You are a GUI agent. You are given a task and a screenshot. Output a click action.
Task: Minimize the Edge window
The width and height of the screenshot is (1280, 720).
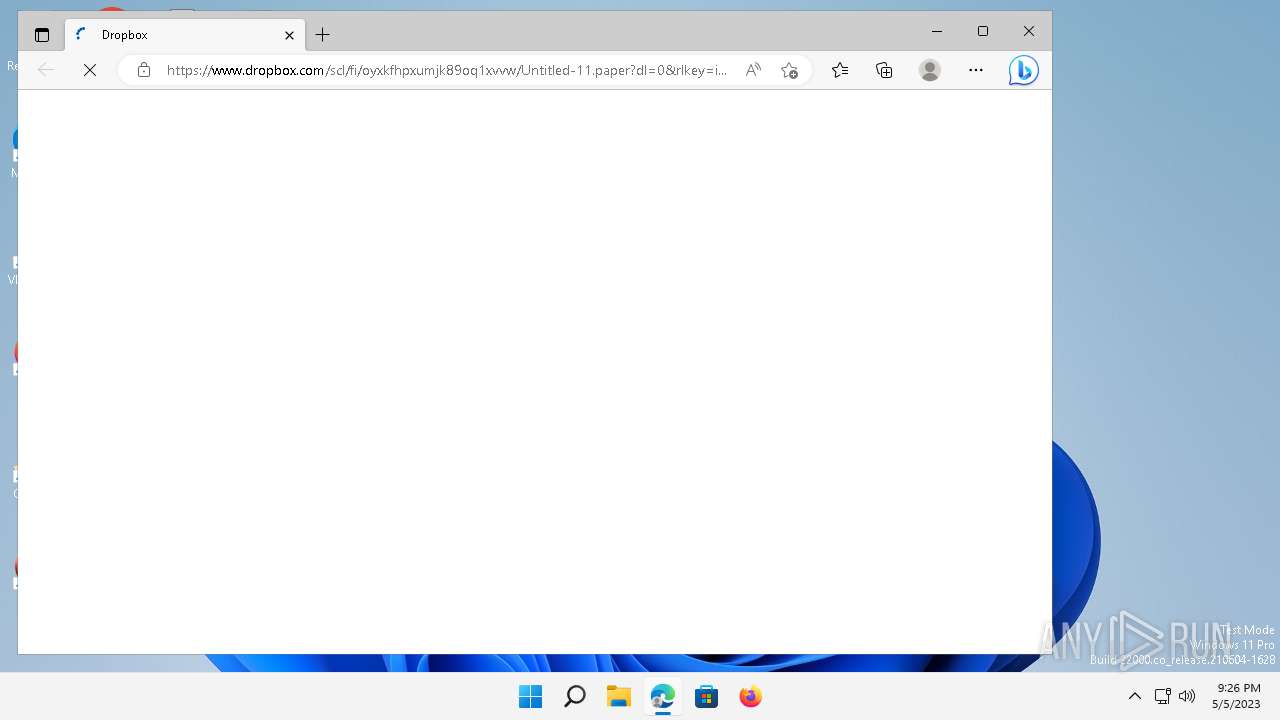pos(937,32)
